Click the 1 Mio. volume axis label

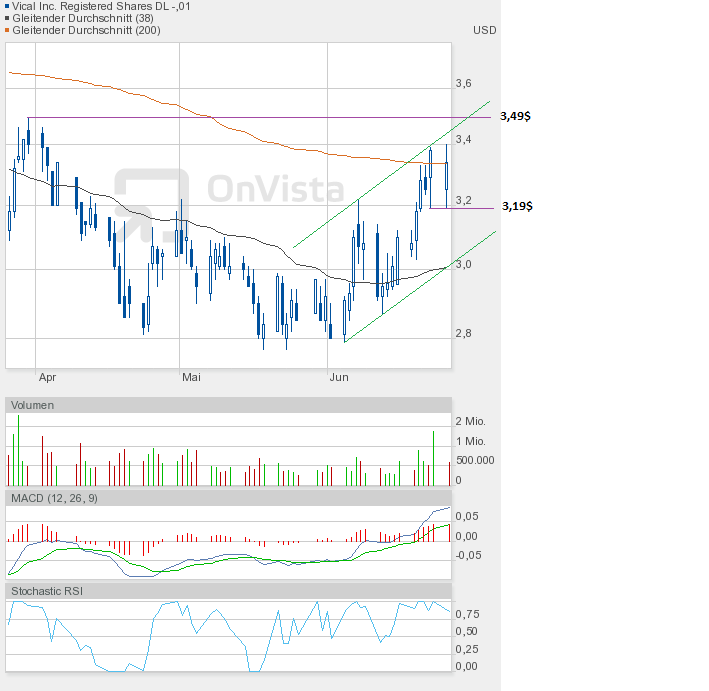[470, 441]
